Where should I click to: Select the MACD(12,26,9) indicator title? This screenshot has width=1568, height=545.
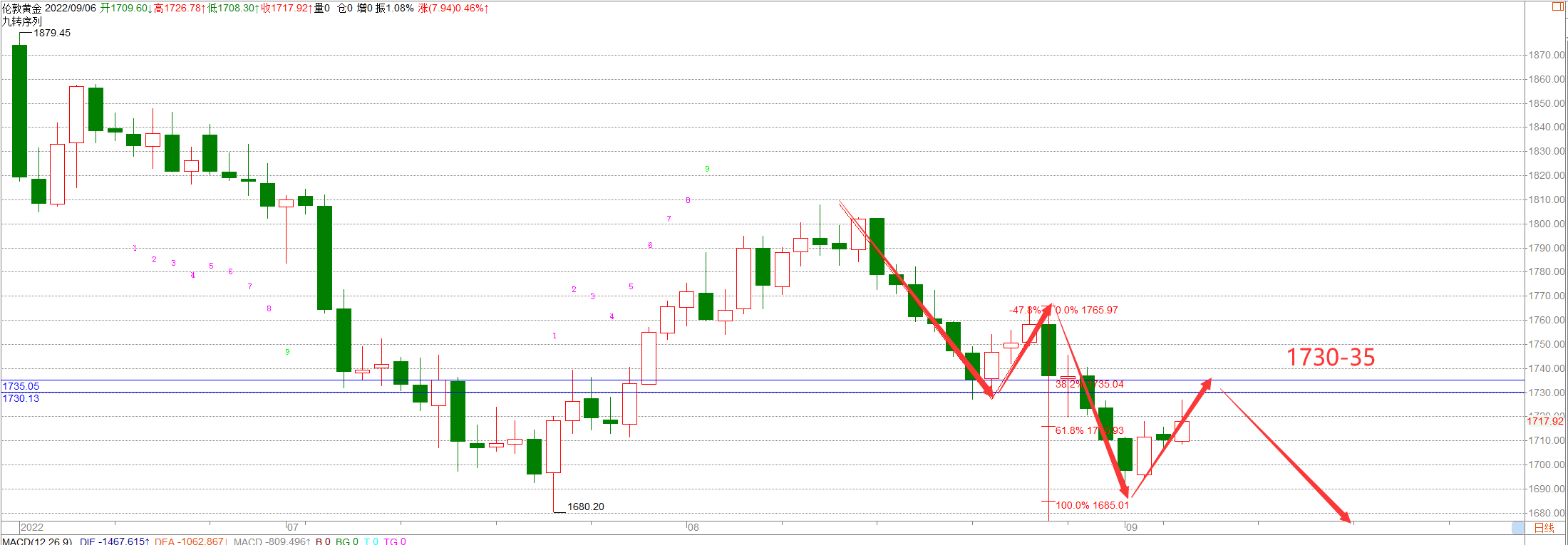(37, 541)
